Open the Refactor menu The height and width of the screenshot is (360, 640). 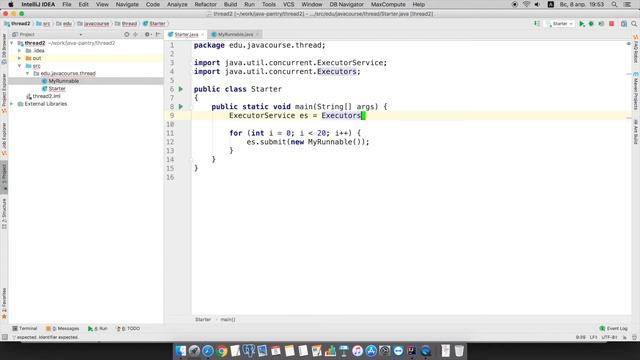(205, 4)
